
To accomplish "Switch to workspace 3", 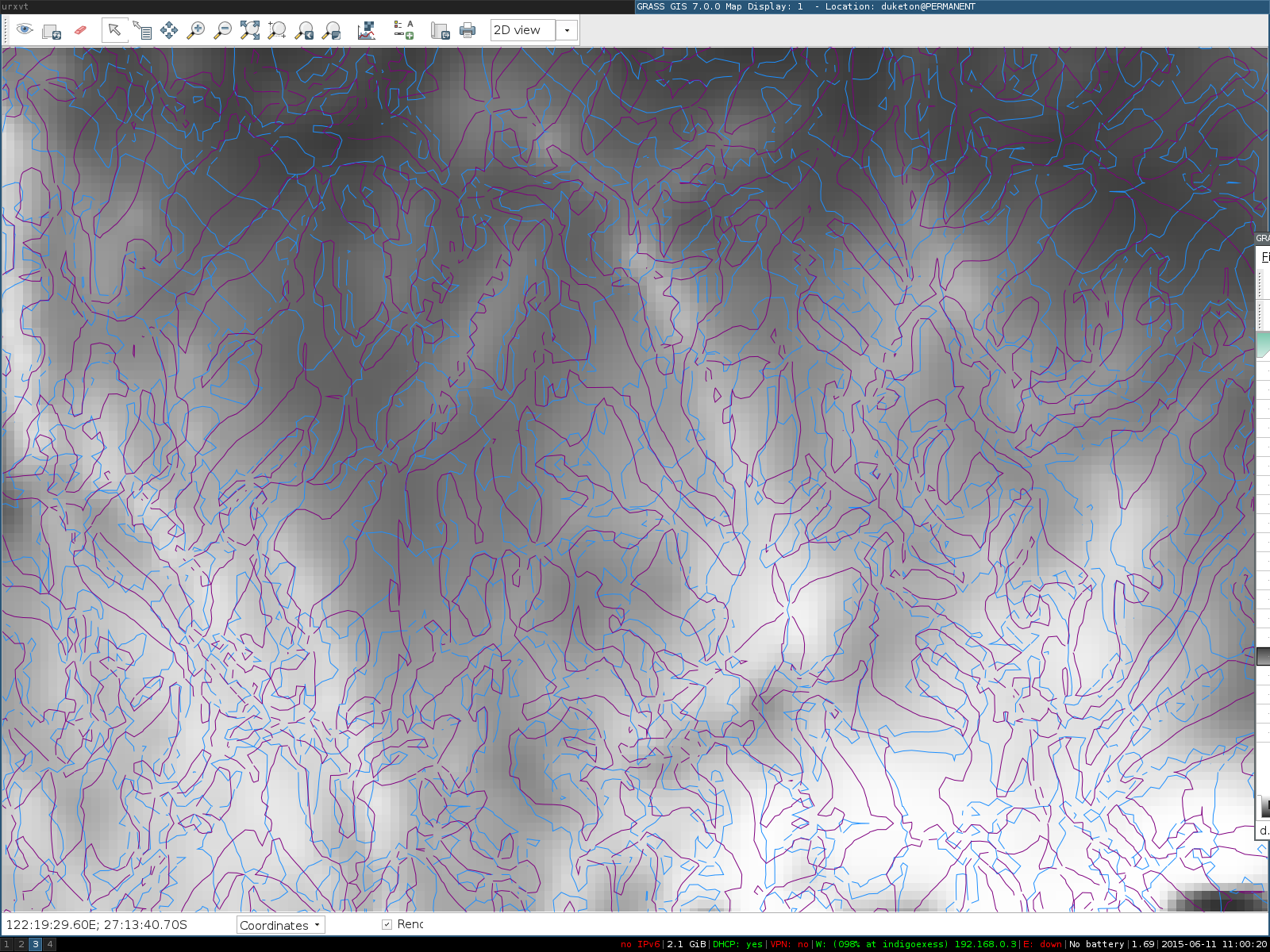I will [36, 944].
